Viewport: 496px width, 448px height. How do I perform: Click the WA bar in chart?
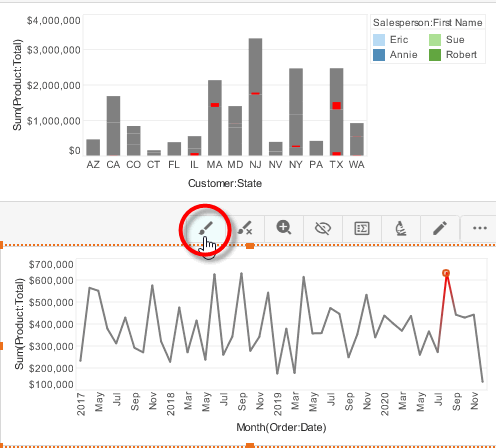click(x=357, y=139)
